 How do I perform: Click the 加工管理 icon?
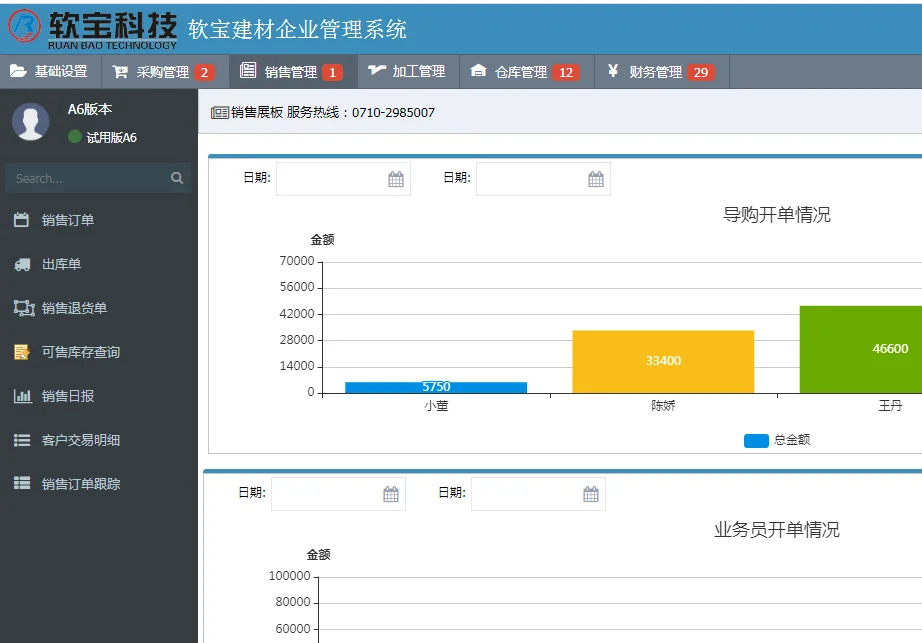(377, 71)
